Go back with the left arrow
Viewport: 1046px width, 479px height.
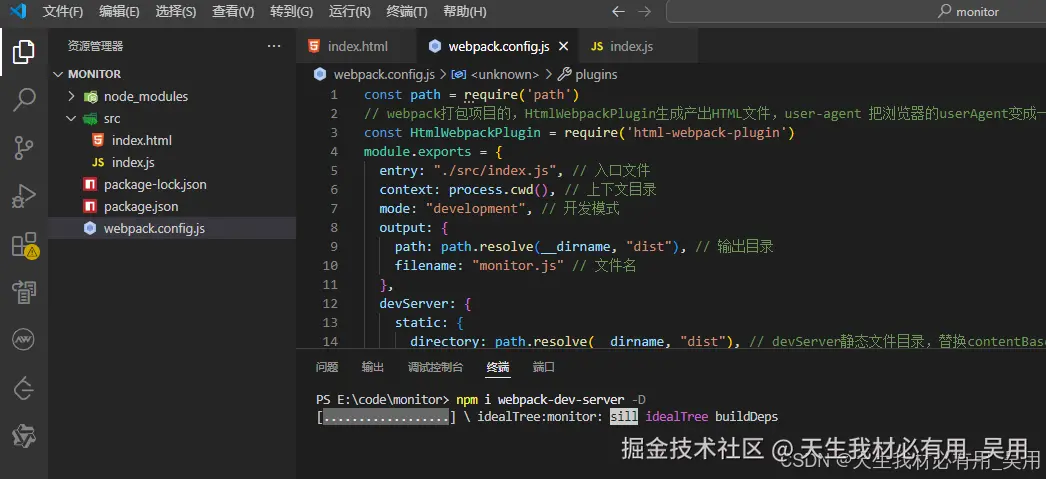pos(618,11)
